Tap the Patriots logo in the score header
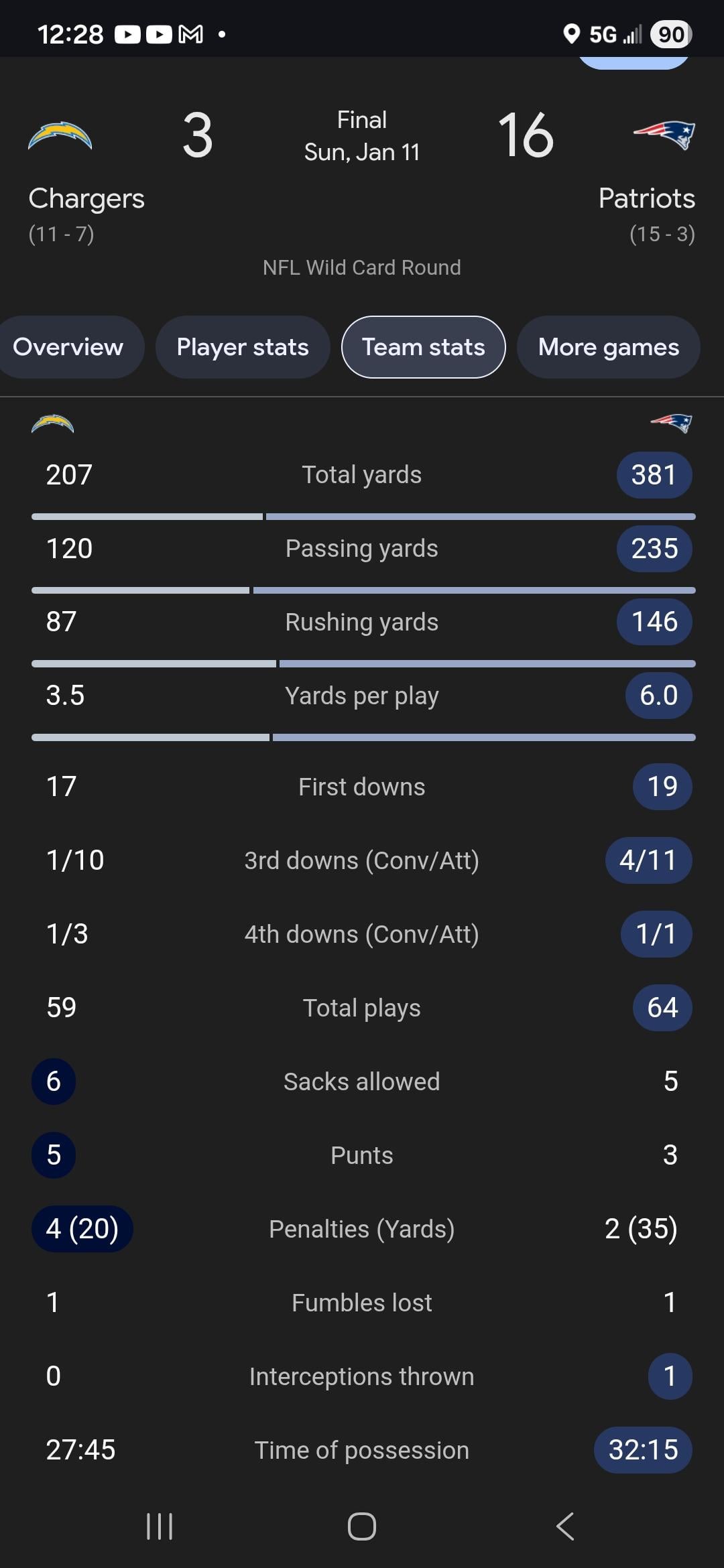This screenshot has height=1568, width=724. click(x=664, y=135)
